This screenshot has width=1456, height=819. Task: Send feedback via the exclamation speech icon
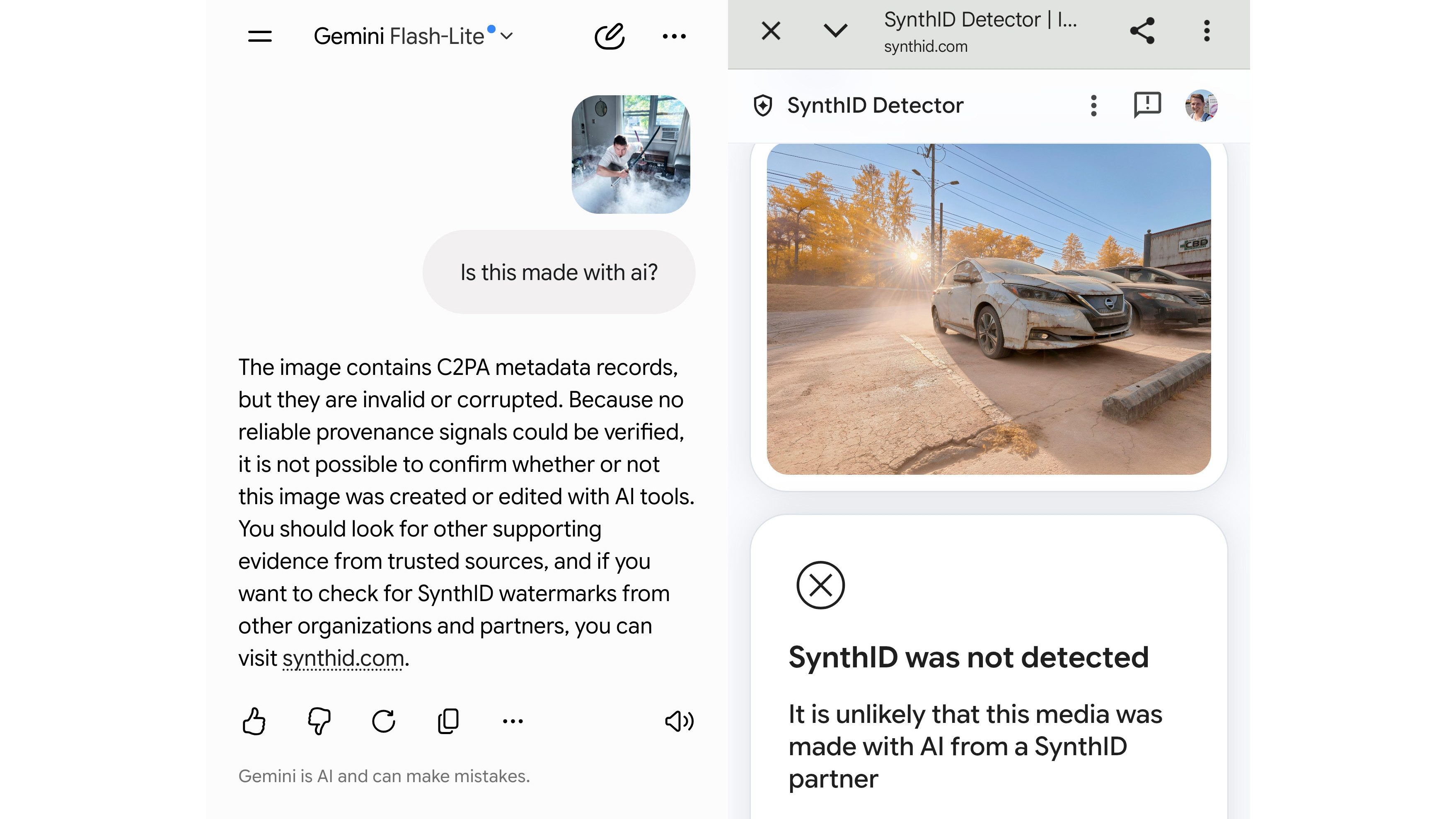pos(1147,105)
